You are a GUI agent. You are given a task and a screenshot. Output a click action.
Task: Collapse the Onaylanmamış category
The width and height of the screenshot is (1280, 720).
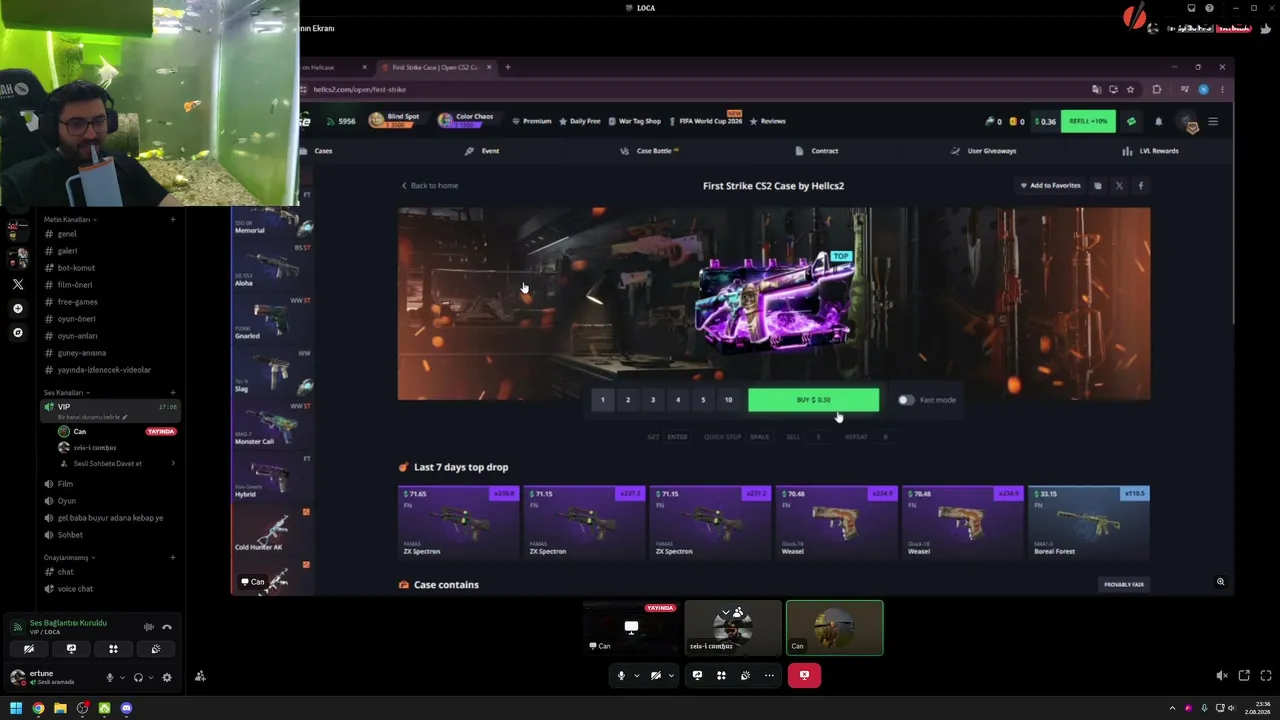point(69,557)
